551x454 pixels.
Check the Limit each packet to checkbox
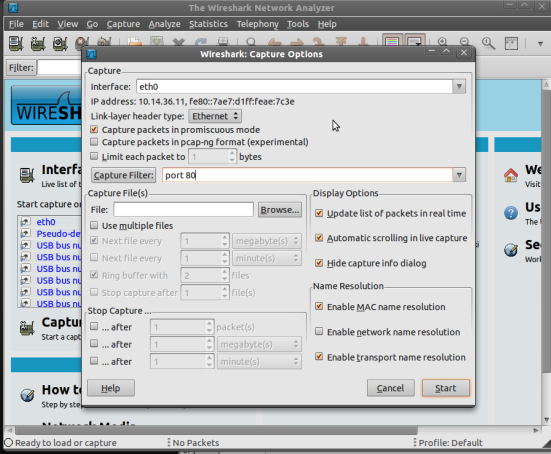pyautogui.click(x=94, y=156)
